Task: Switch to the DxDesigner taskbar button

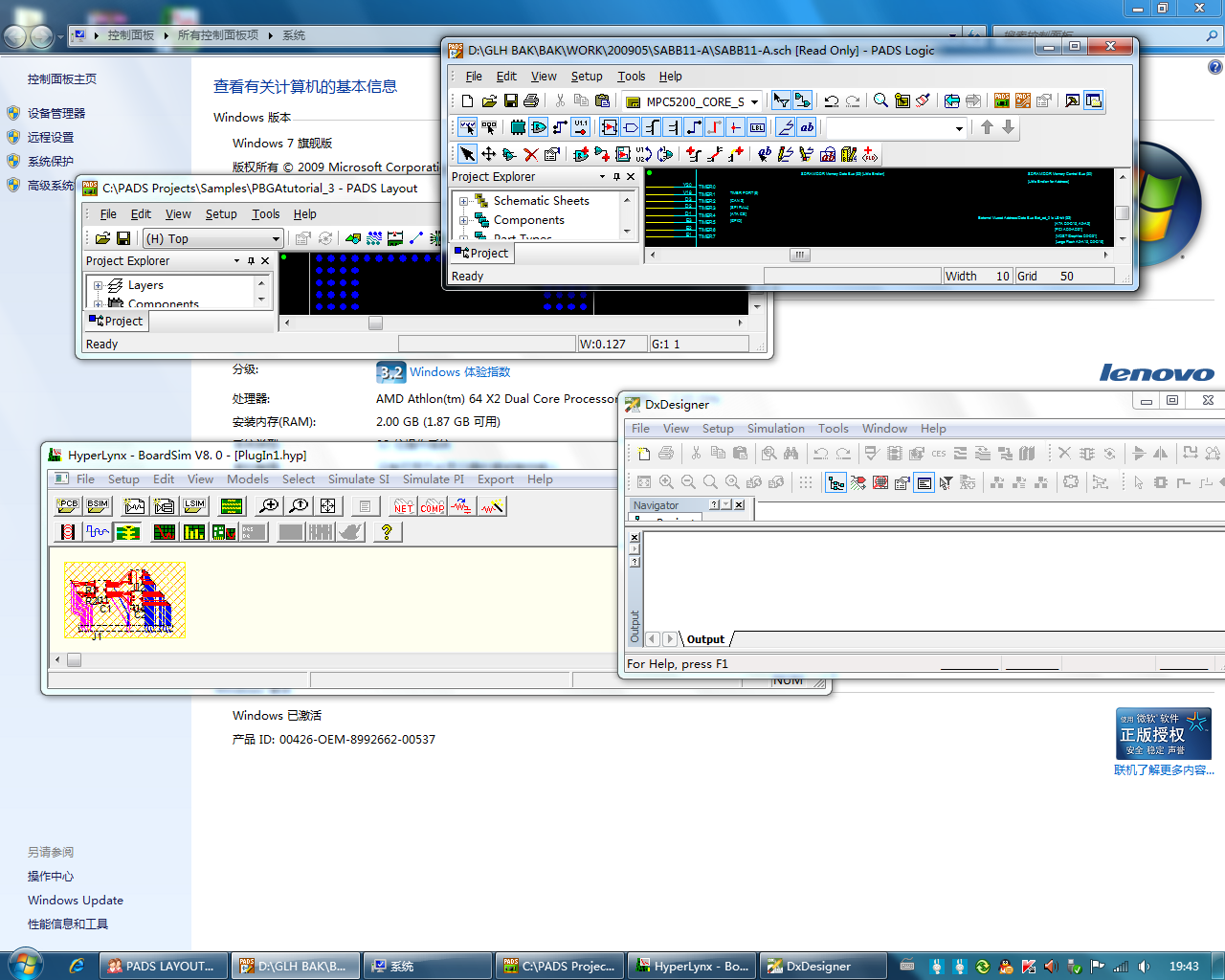Action: [819, 966]
